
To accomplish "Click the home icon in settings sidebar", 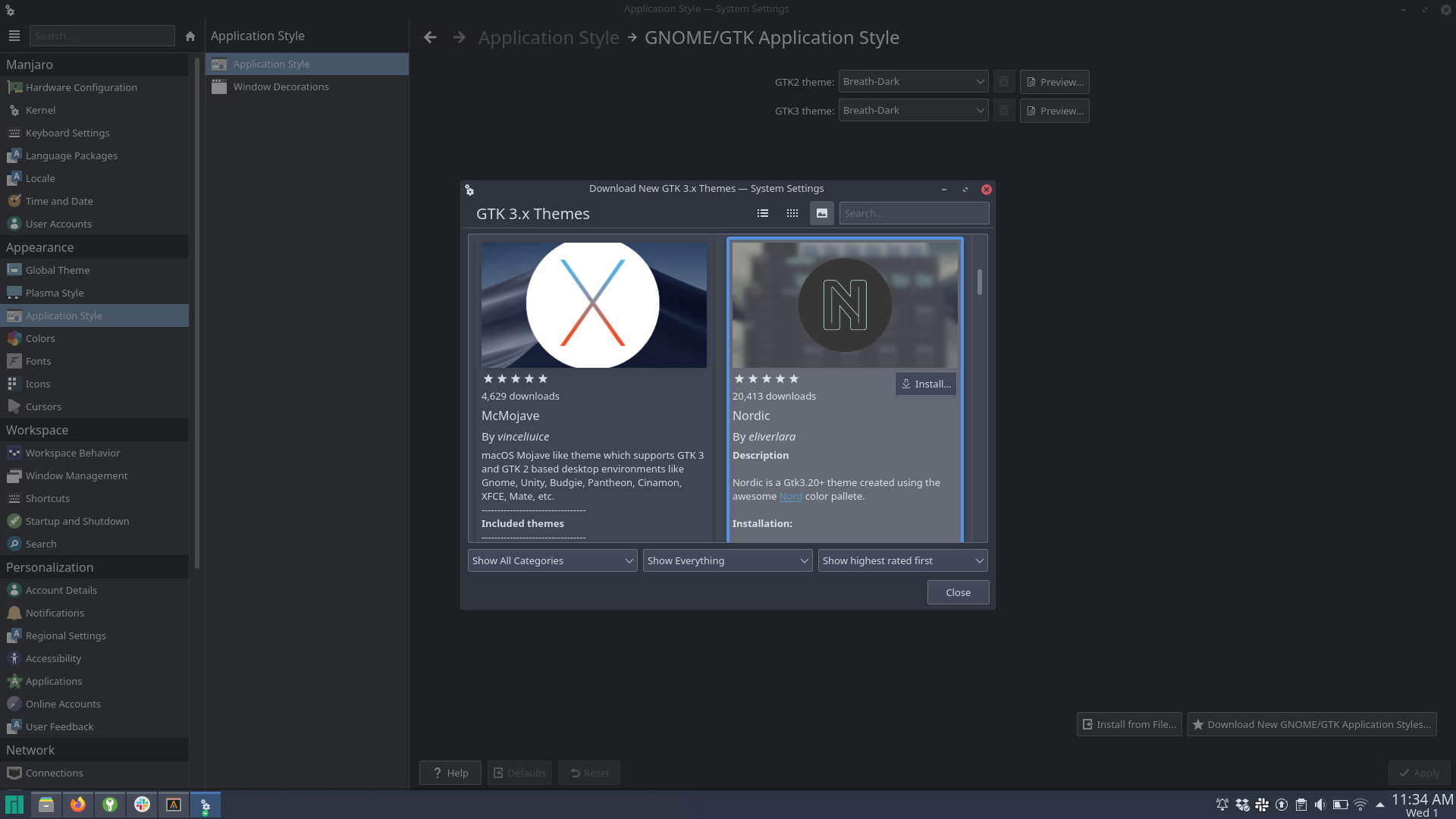I will (190, 36).
